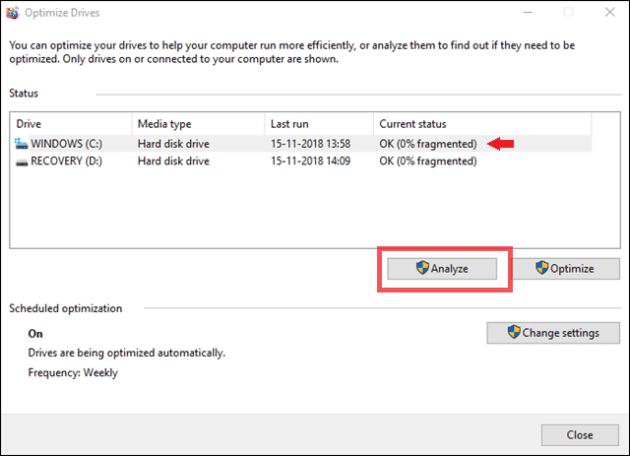
Task: Click the Analyze button
Action: (442, 268)
